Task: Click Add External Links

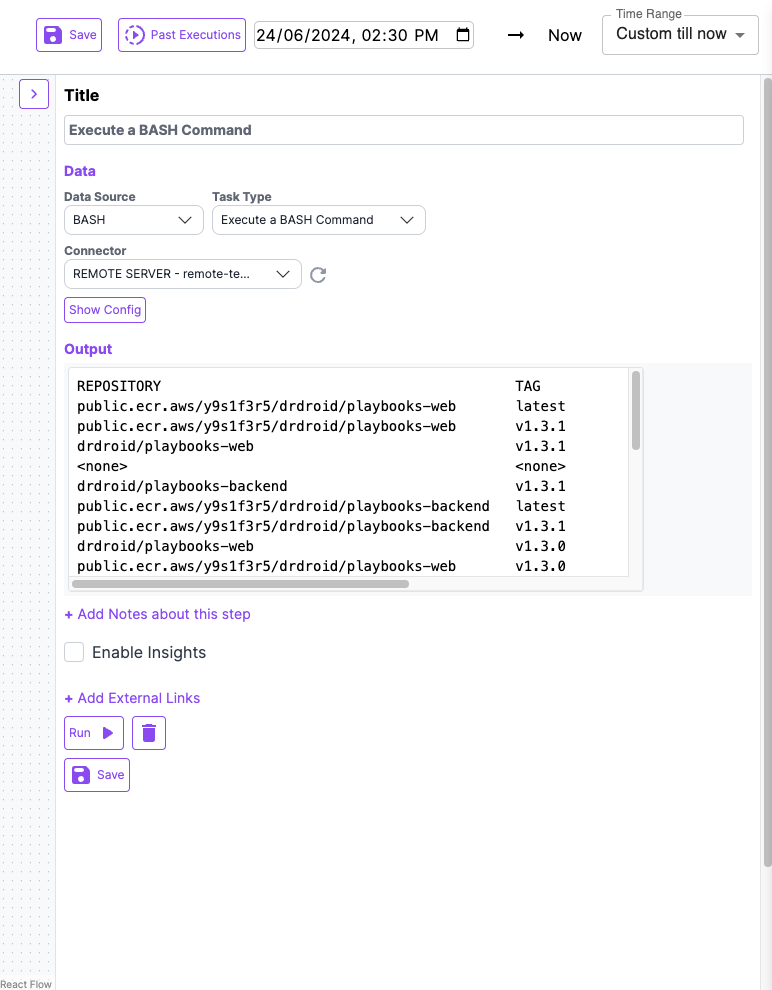Action: click(x=133, y=698)
